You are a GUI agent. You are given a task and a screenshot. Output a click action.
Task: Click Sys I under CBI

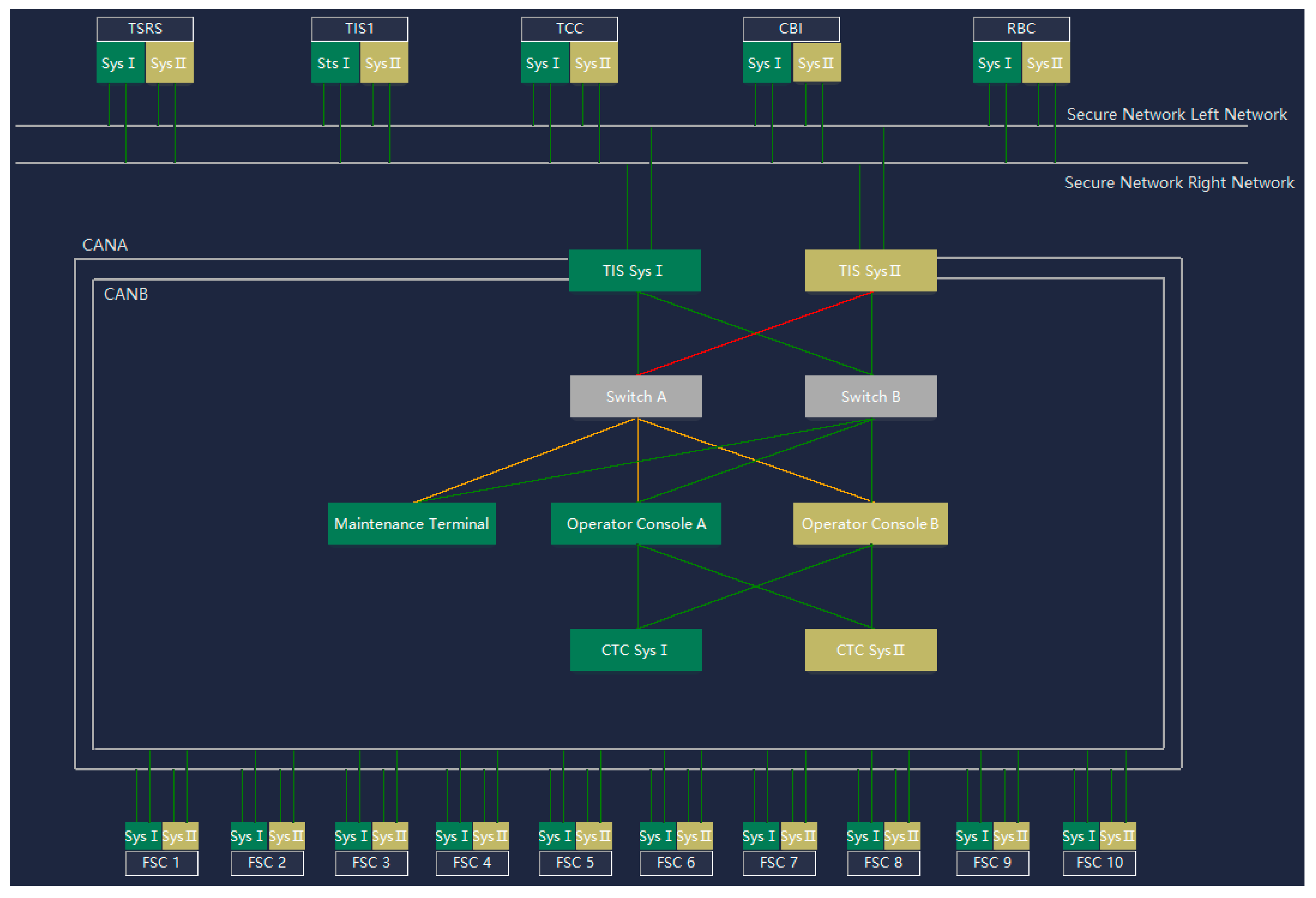[x=766, y=63]
